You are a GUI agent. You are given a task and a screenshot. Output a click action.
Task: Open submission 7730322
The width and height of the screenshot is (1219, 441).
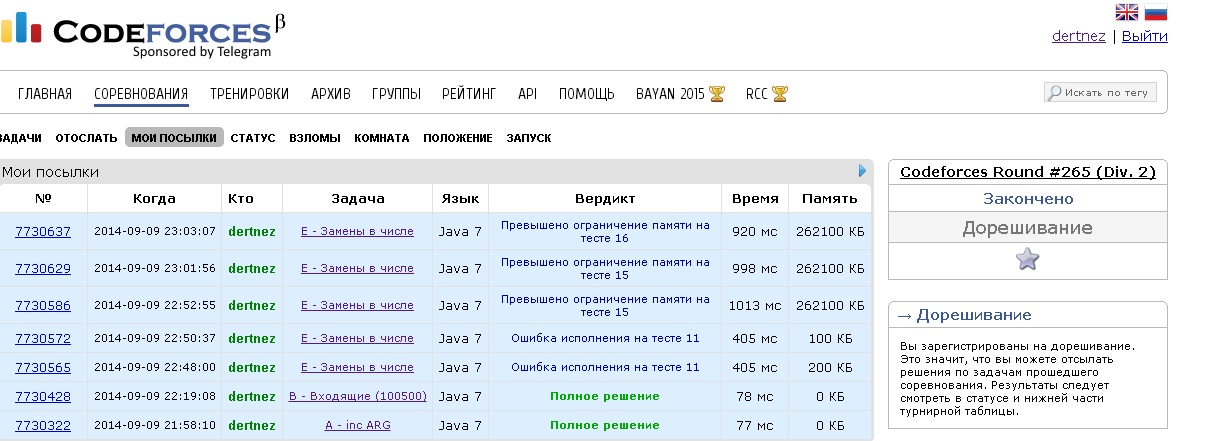click(43, 425)
